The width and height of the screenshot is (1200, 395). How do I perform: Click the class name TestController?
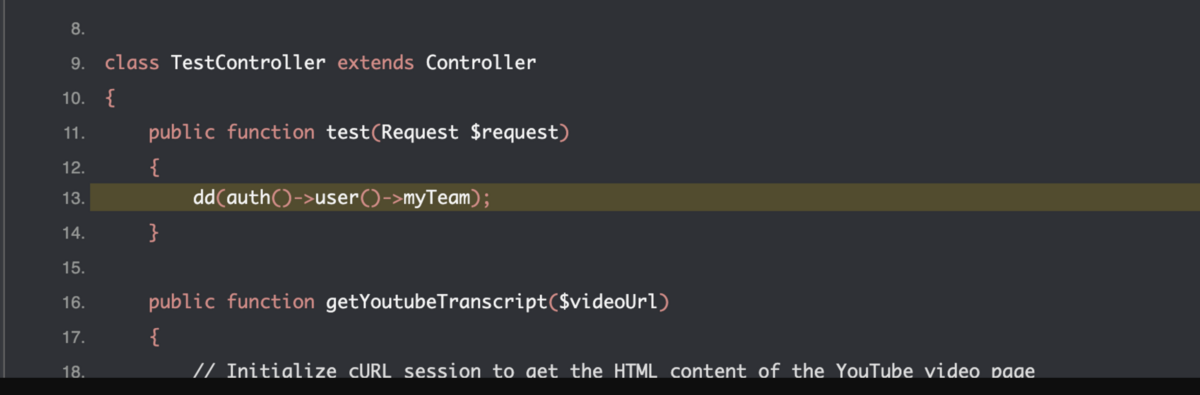[x=248, y=63]
